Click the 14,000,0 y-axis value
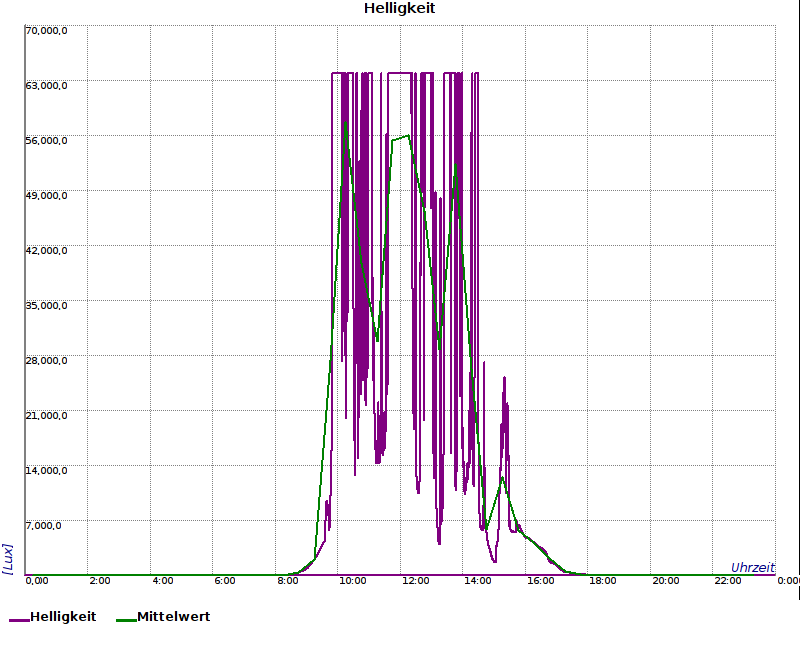Image resolution: width=800 pixels, height=650 pixels. coord(46,470)
